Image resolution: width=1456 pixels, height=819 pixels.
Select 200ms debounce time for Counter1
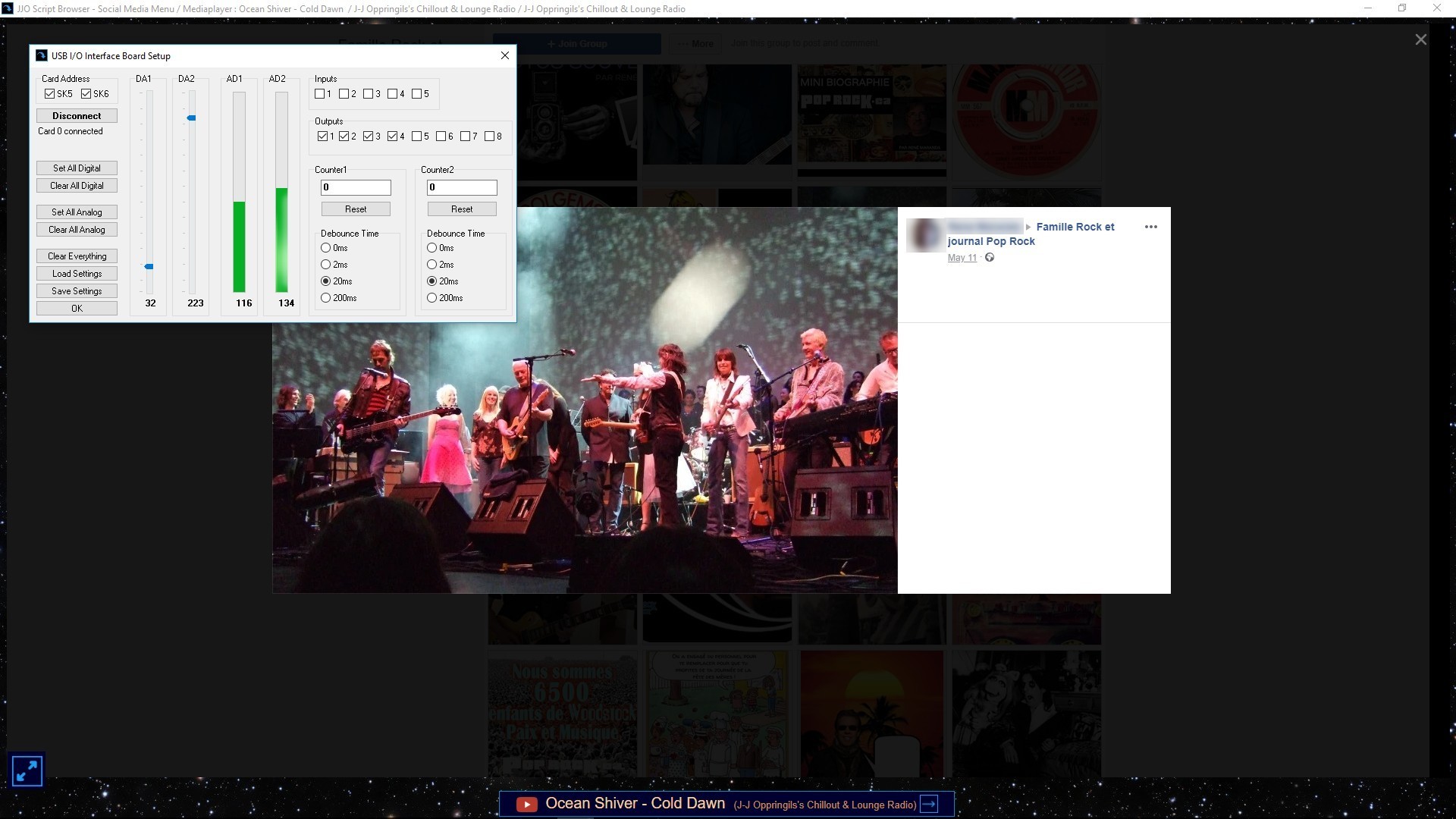[326, 298]
